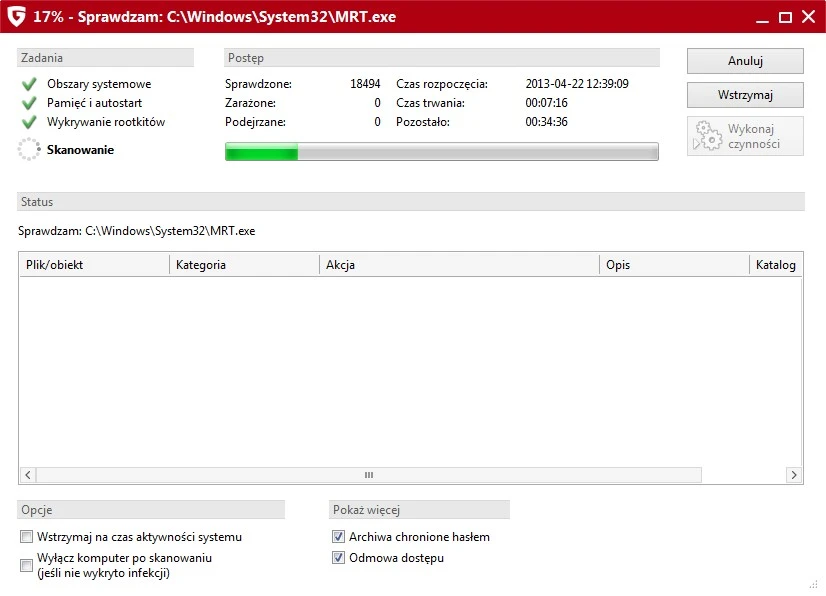Sort by the Plik/obiekt column header
826x596 pixels.
pyautogui.click(x=94, y=265)
